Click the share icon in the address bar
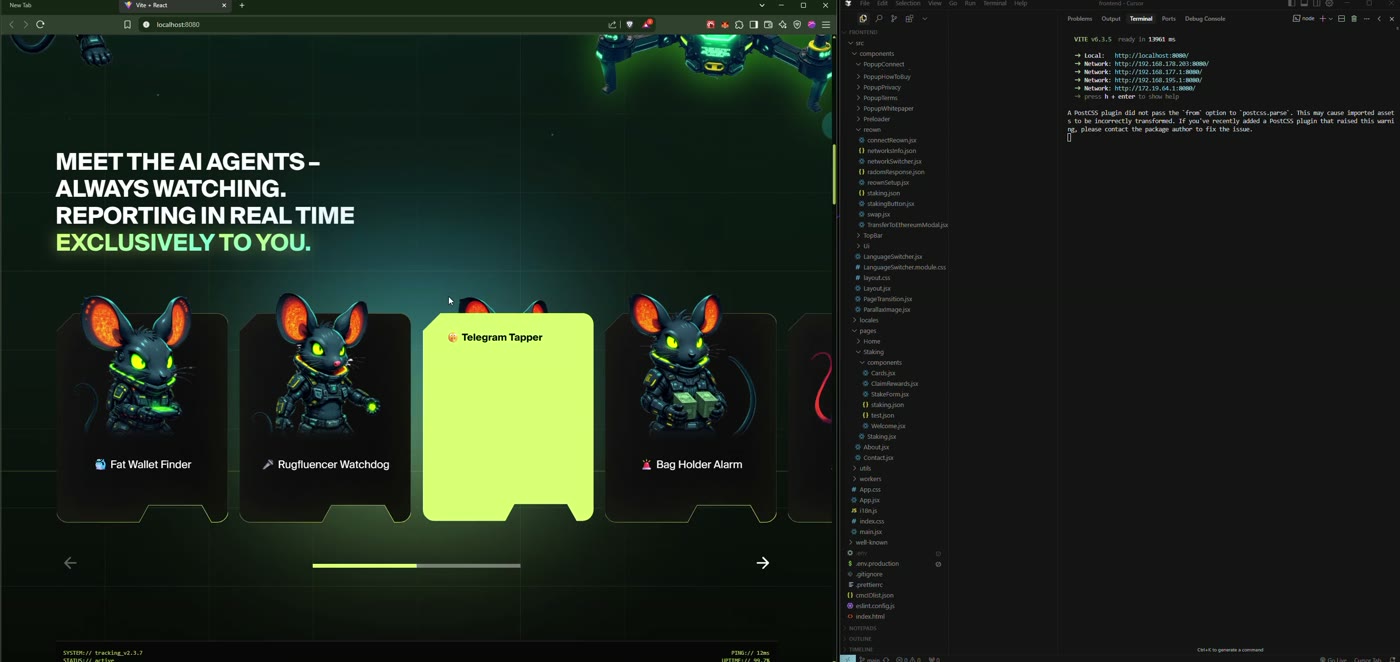1400x662 pixels. point(612,24)
